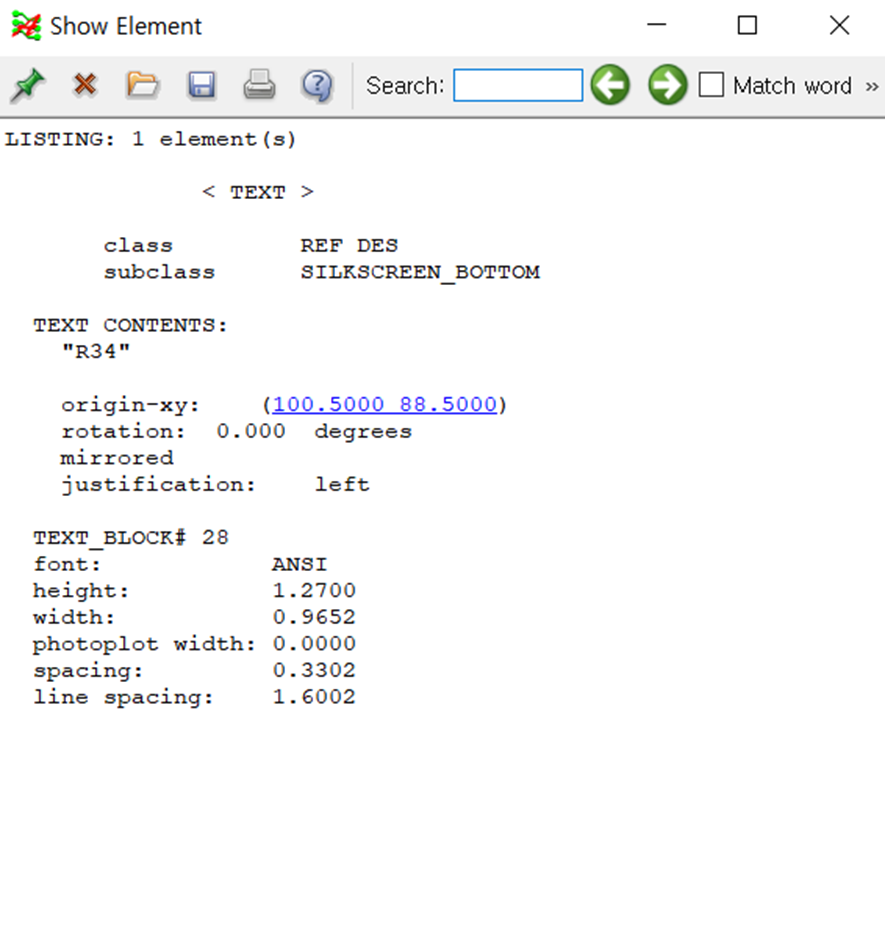Click the green pushpin sticky icon

[27, 85]
